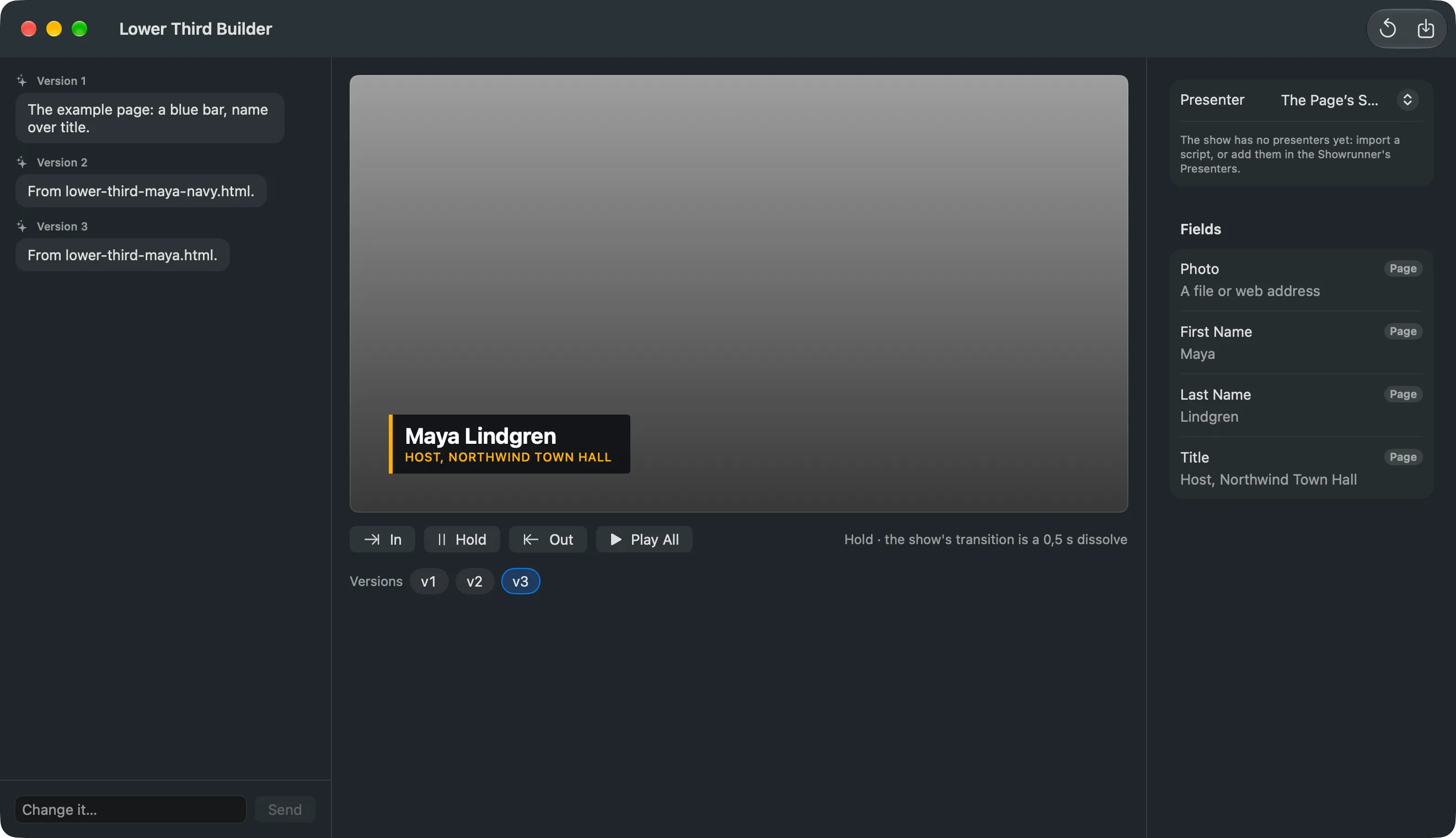Select the v3 version pill

tap(521, 581)
